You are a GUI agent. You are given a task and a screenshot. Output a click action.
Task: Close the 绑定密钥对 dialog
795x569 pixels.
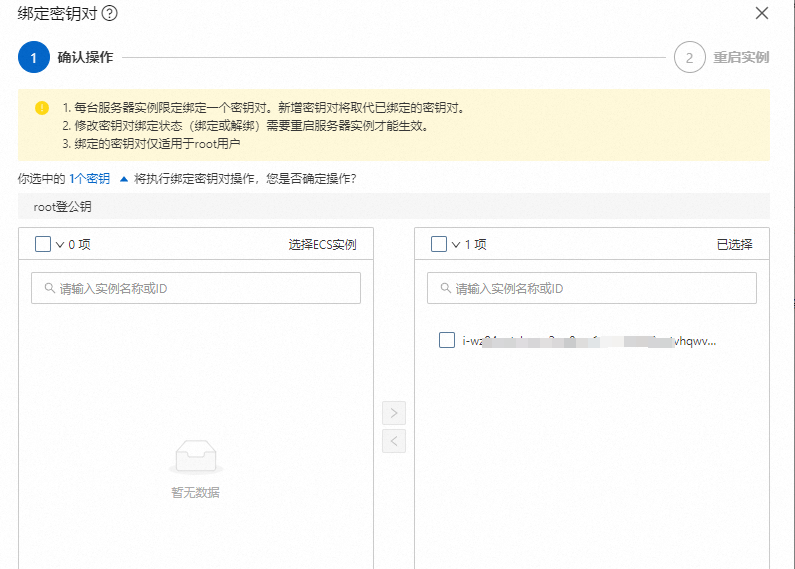[x=762, y=13]
